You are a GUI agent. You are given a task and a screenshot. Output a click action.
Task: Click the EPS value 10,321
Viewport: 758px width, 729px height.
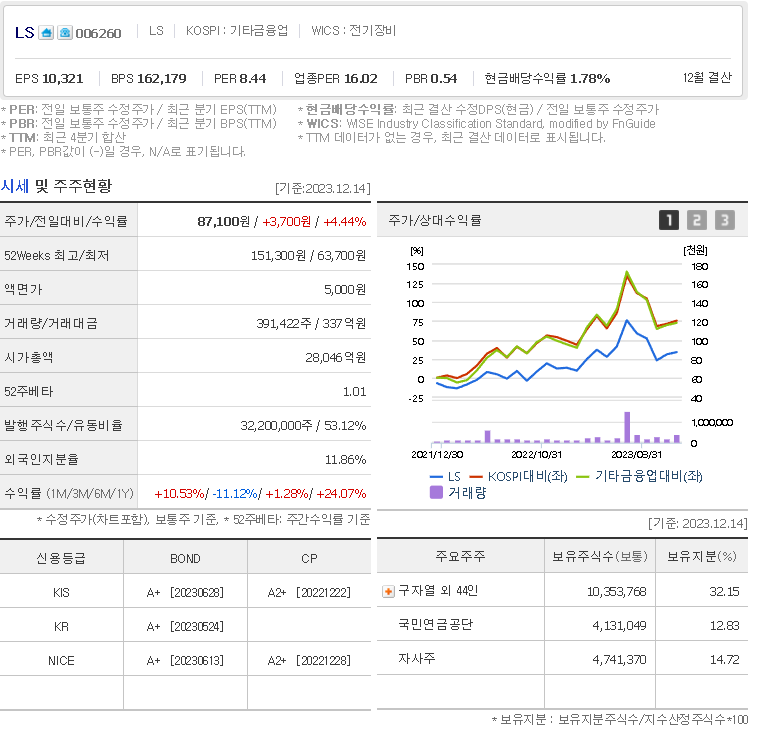(63, 78)
